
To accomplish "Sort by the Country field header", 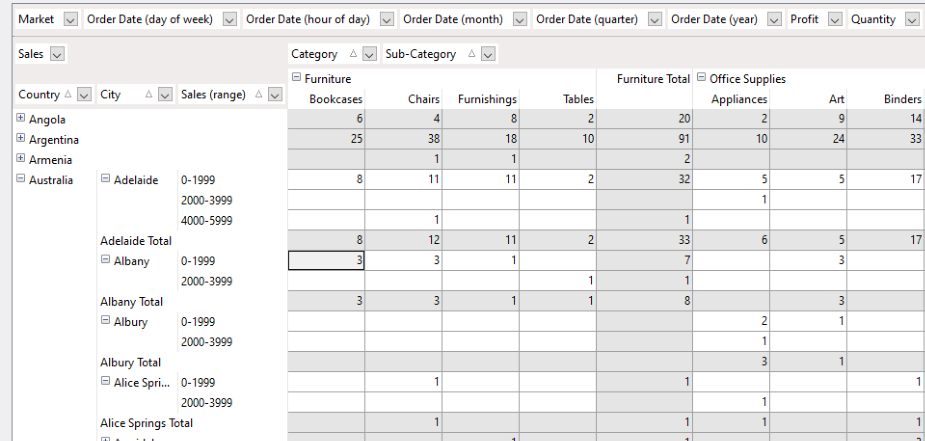I will (x=39, y=95).
